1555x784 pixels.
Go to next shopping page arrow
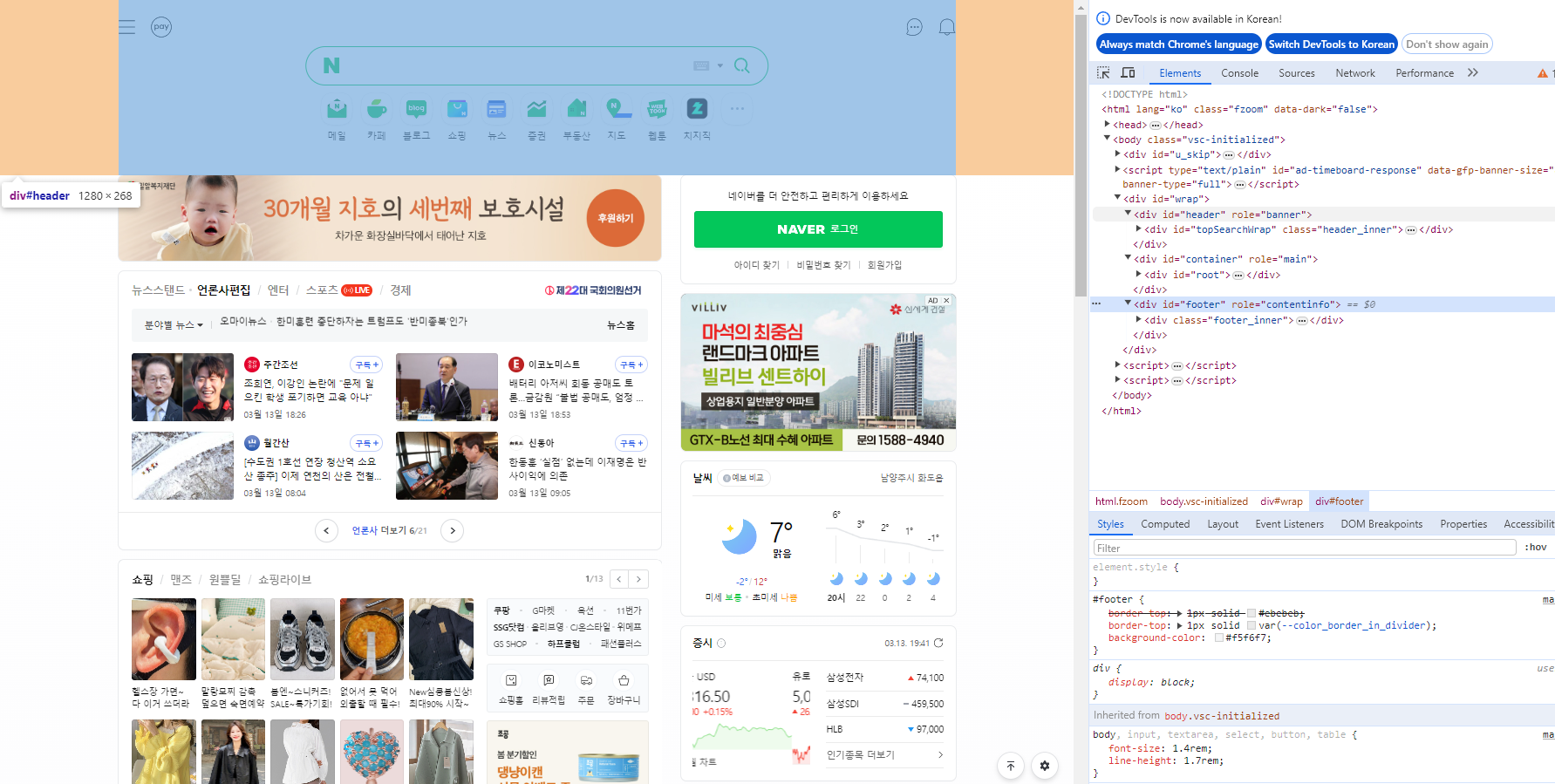tap(639, 579)
